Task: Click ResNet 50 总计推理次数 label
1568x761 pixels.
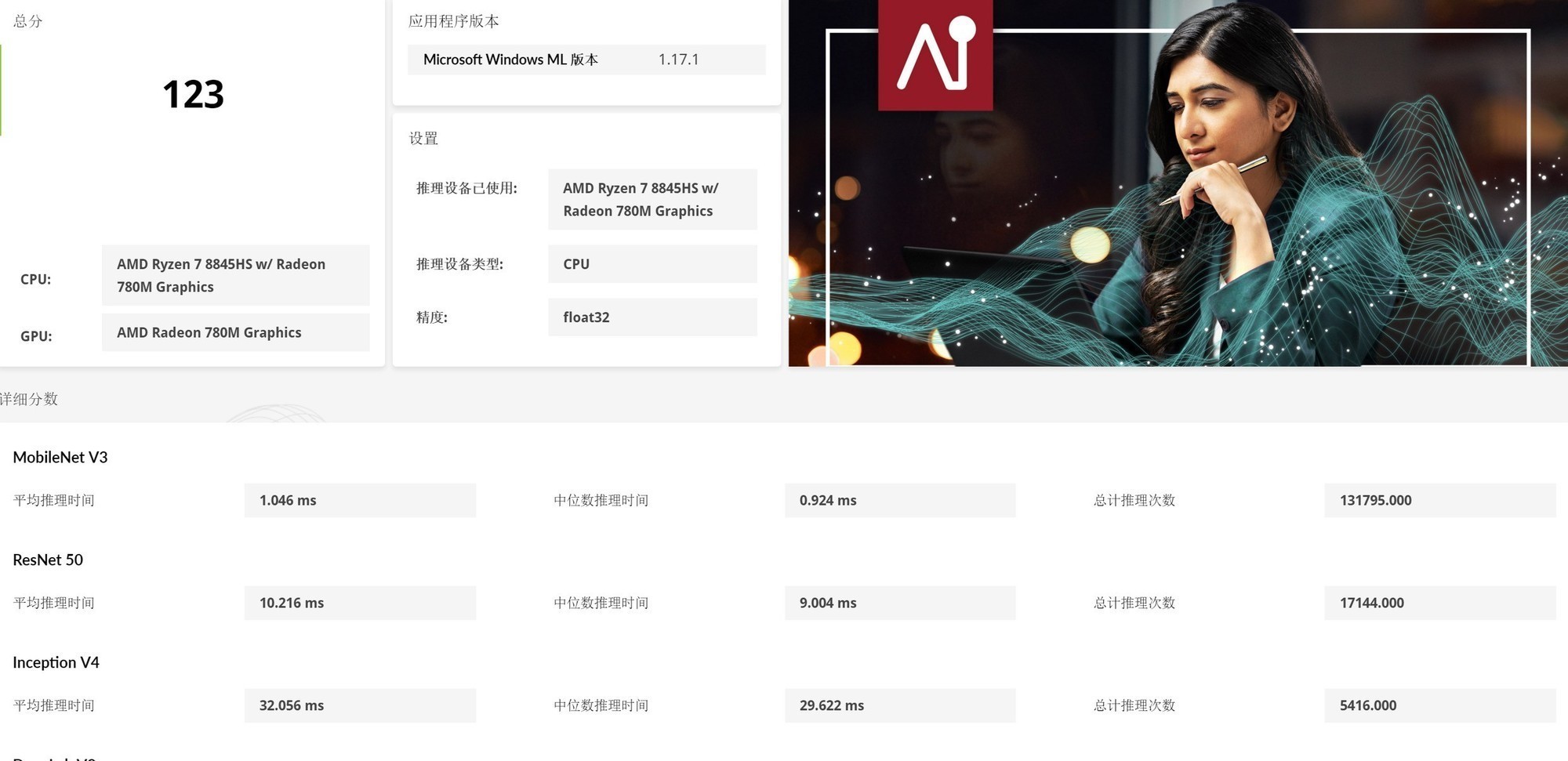Action: coord(1134,603)
